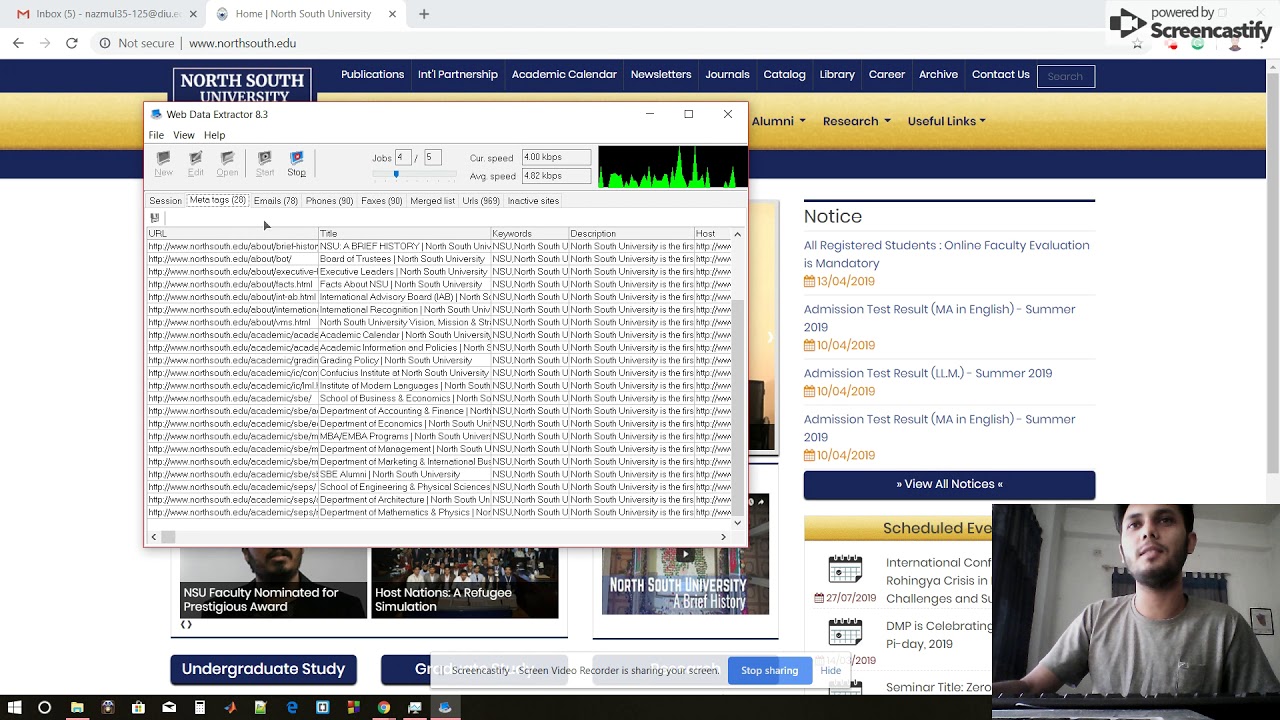This screenshot has width=1280, height=720.
Task: Click the Open session toolbar icon
Action: [x=227, y=164]
